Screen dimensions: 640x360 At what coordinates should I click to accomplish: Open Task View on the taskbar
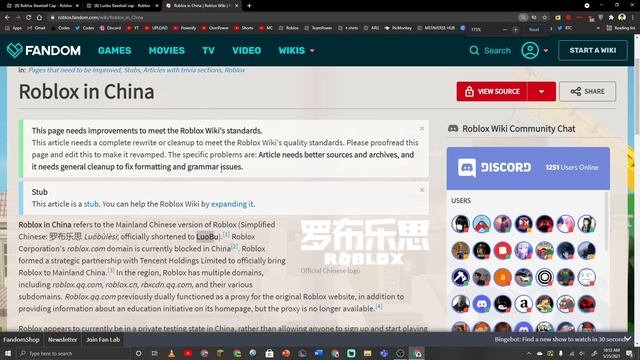pos(155,353)
